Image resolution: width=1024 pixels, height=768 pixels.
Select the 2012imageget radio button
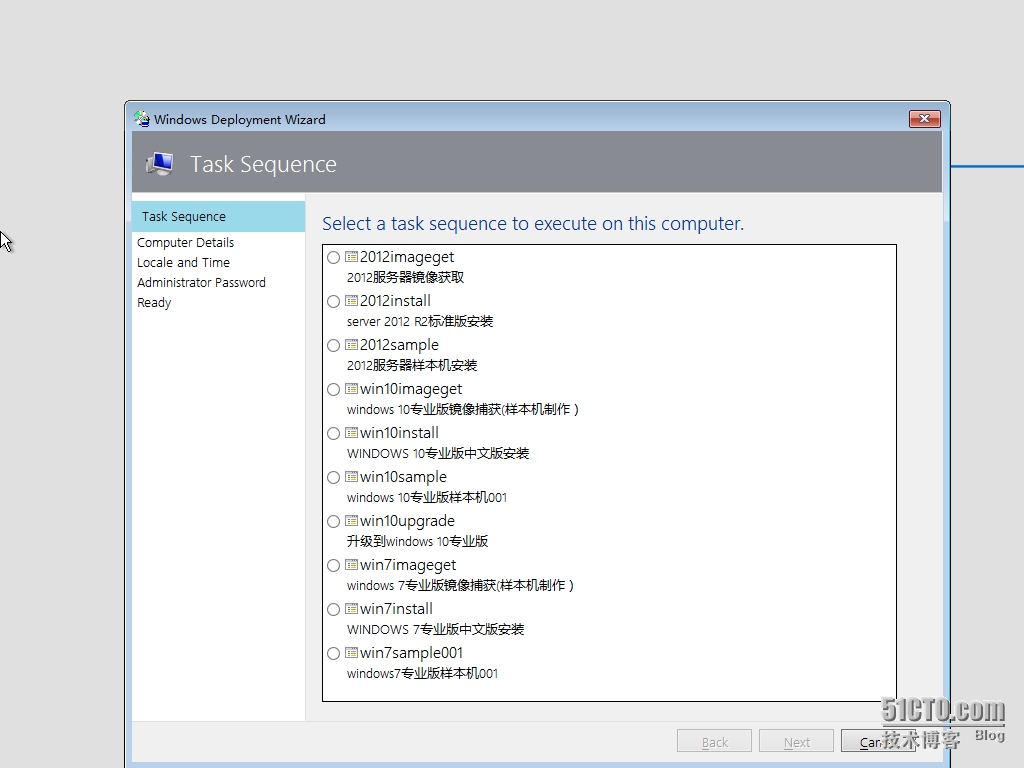point(334,257)
